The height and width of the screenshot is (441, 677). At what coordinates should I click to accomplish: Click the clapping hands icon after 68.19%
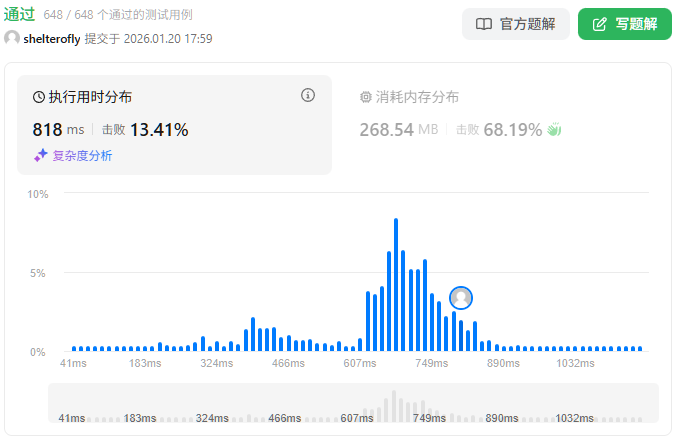coord(554,129)
